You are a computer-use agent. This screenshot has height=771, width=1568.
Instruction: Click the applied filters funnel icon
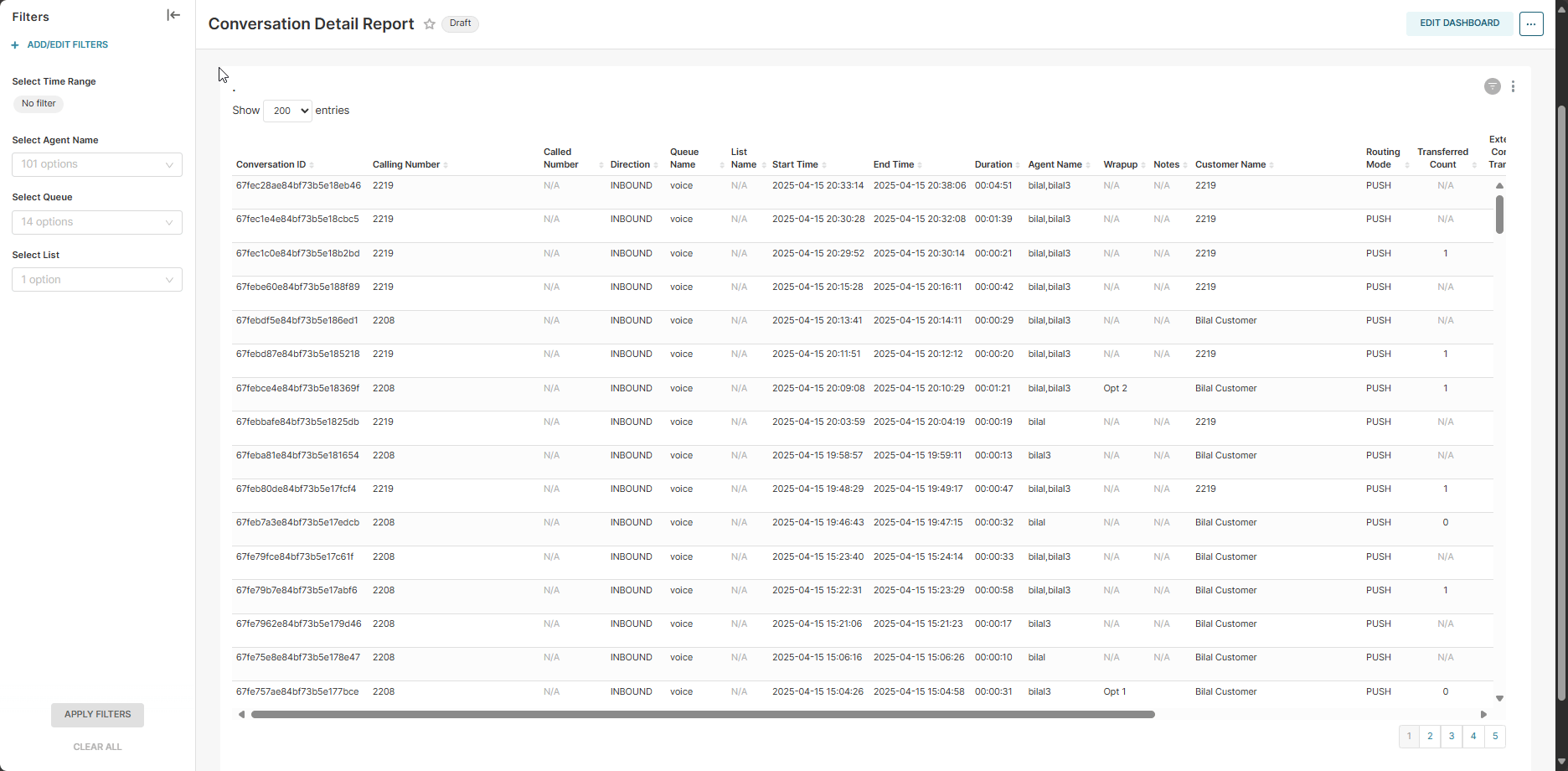1492,86
